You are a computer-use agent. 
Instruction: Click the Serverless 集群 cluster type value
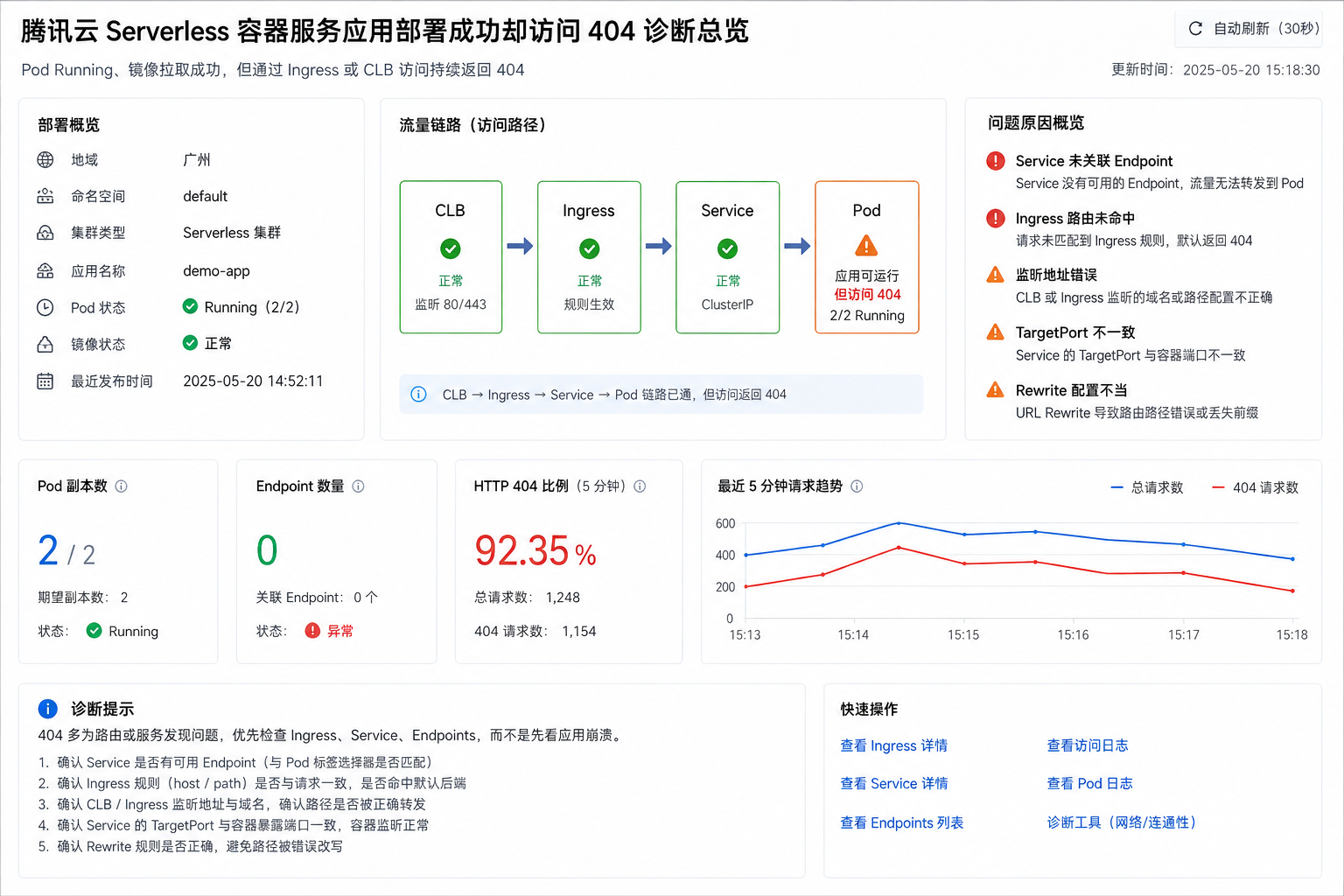pos(232,233)
